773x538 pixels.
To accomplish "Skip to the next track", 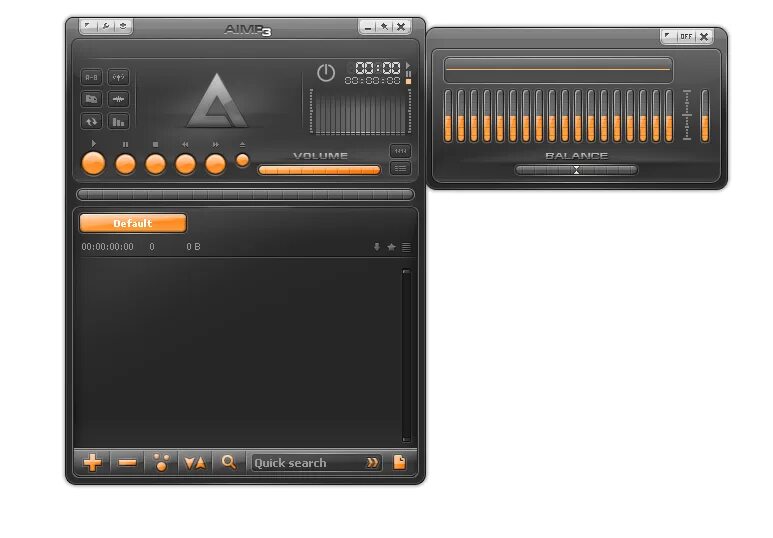I will click(215, 164).
